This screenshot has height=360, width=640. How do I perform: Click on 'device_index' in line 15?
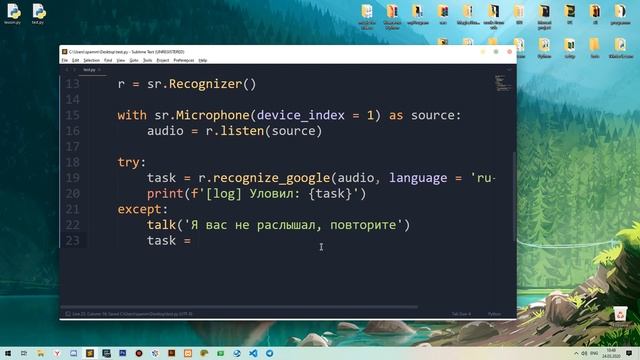click(x=301, y=116)
